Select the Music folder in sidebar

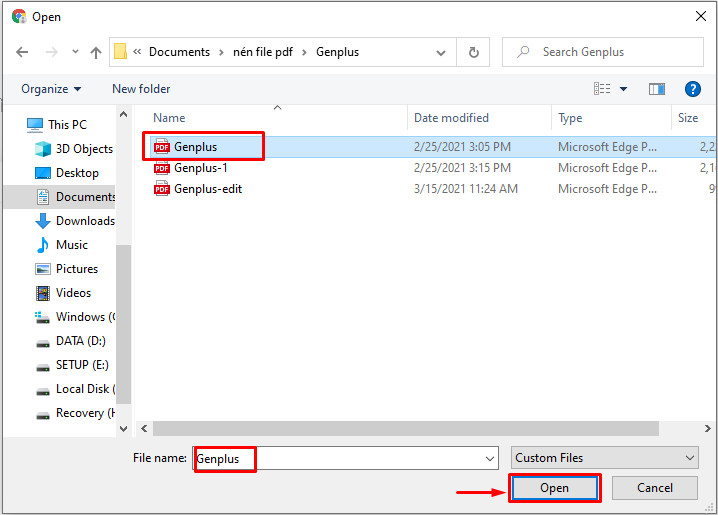coord(71,245)
